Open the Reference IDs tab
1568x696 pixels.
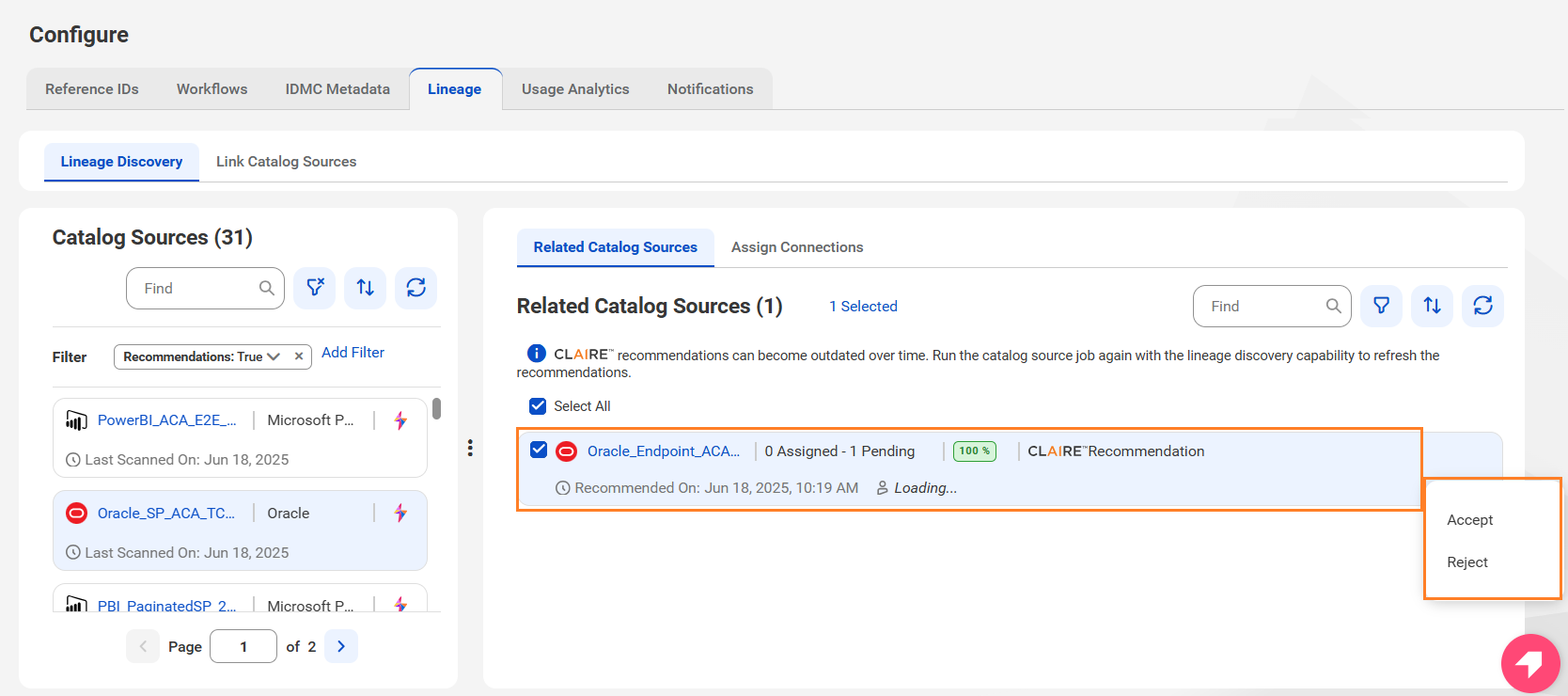click(92, 89)
